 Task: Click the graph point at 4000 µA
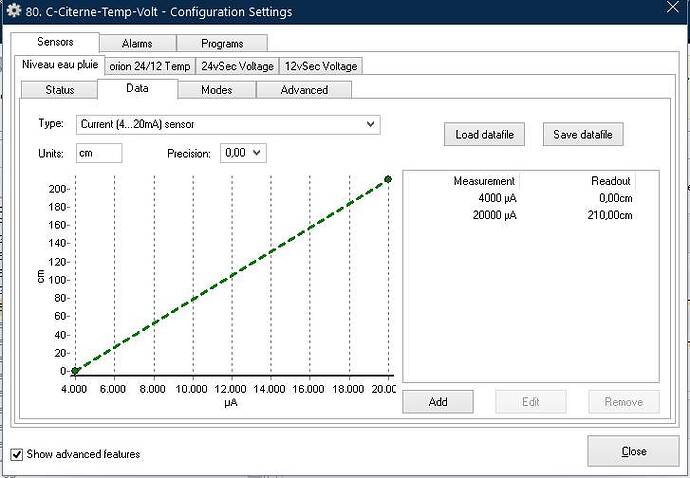75,371
